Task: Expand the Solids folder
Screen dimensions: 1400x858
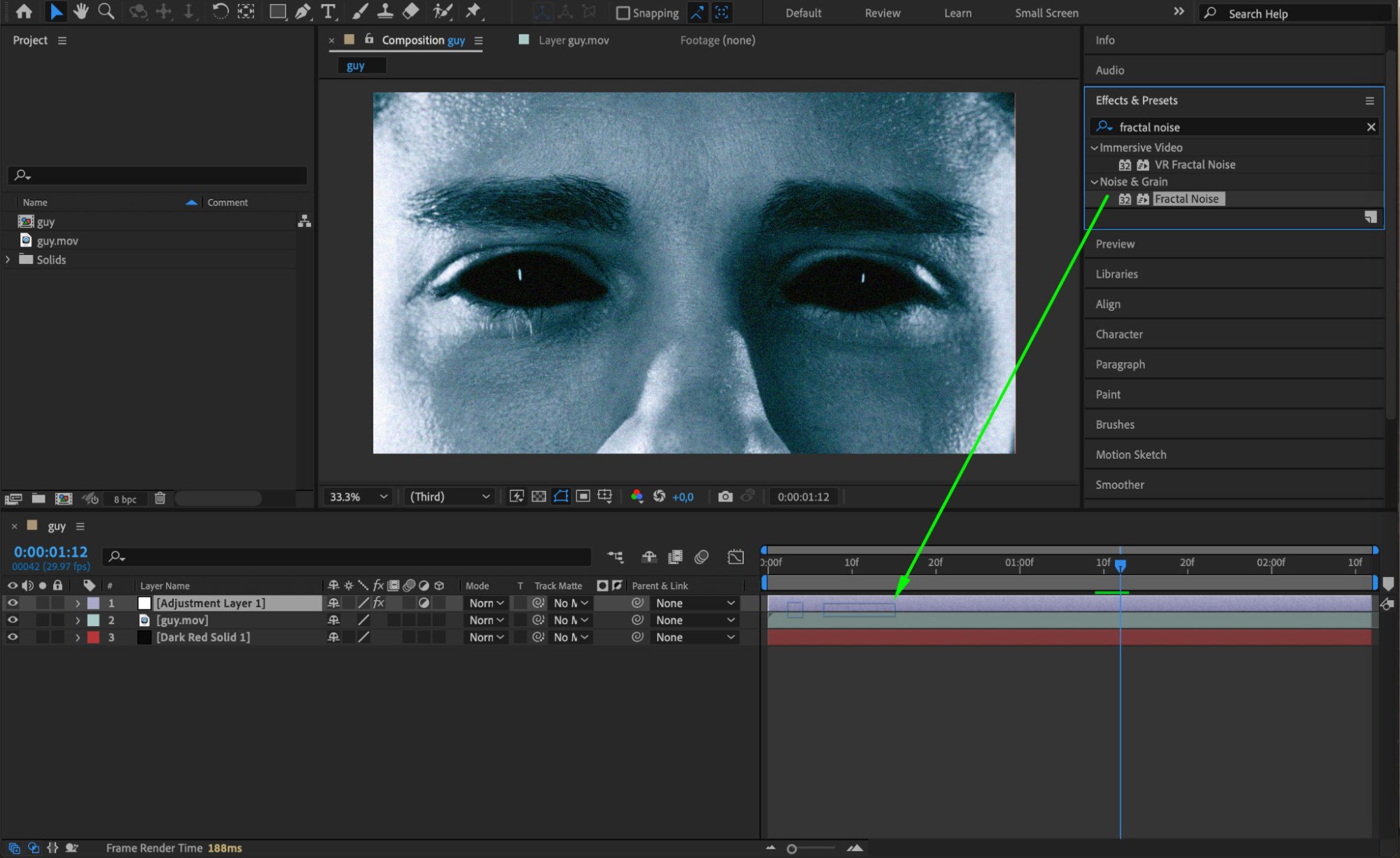Action: coord(8,260)
